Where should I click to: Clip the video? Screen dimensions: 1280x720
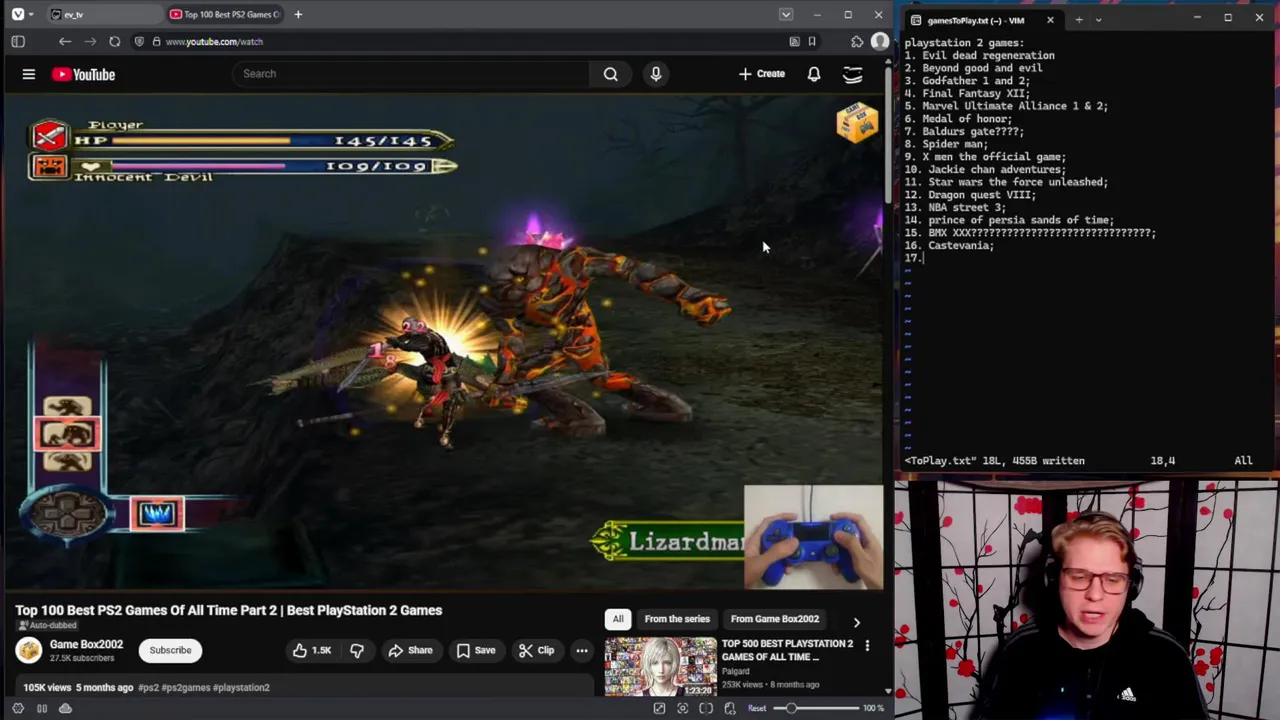pos(537,651)
